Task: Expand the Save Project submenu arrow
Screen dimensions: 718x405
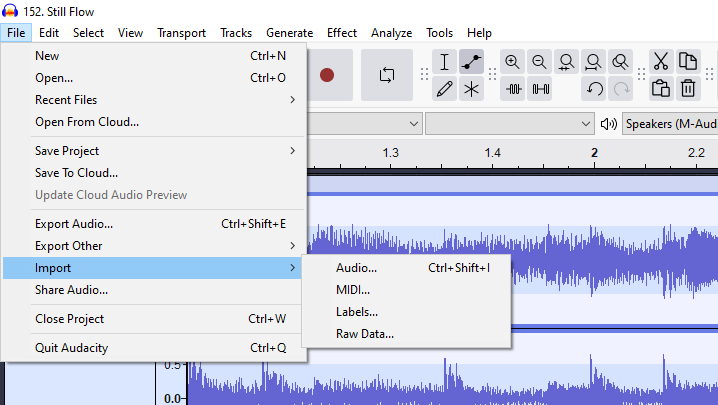Action: (x=293, y=151)
